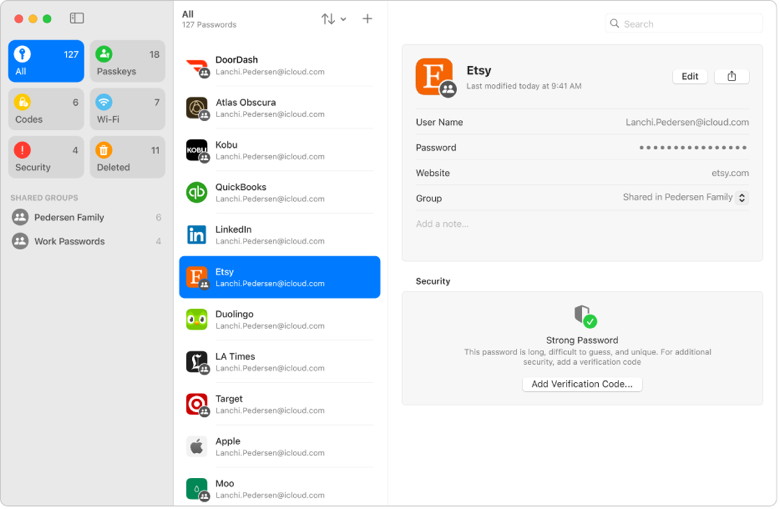Open the Codes category

pos(46,109)
